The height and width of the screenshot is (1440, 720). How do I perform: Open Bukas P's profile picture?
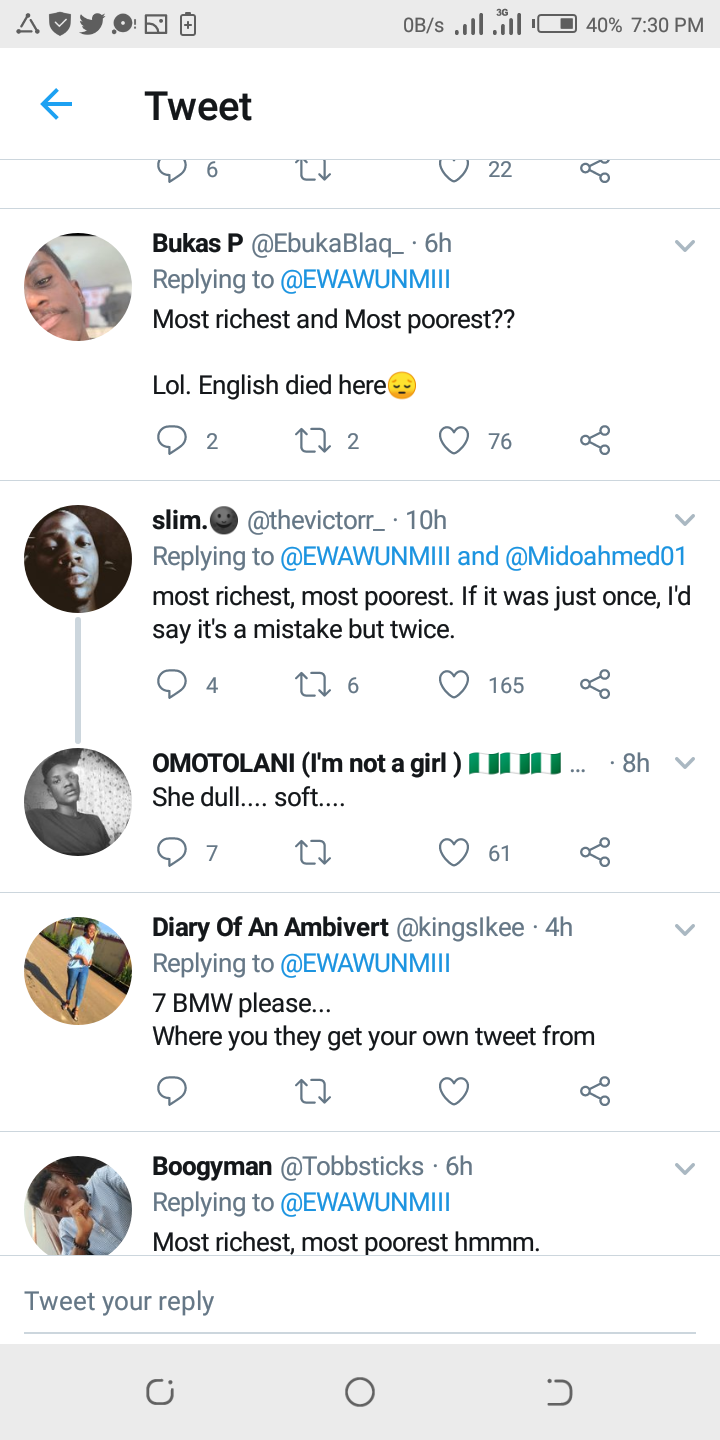[x=78, y=287]
